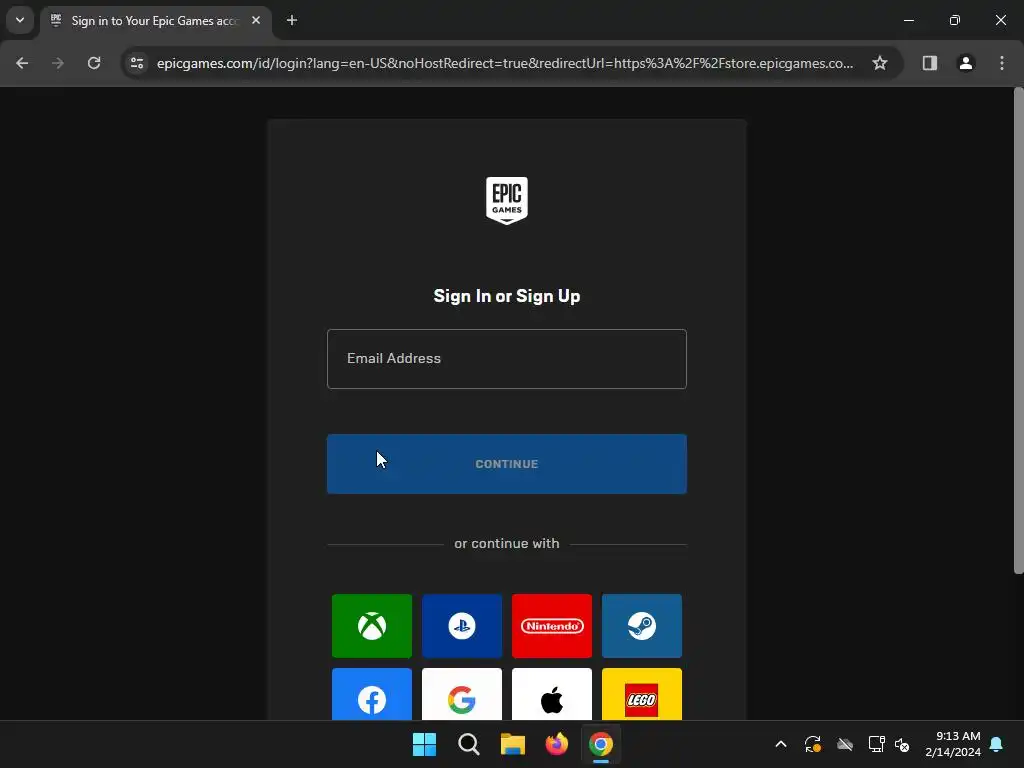Viewport: 1024px width, 768px height.
Task: Open the Chrome side panel
Action: (929, 63)
